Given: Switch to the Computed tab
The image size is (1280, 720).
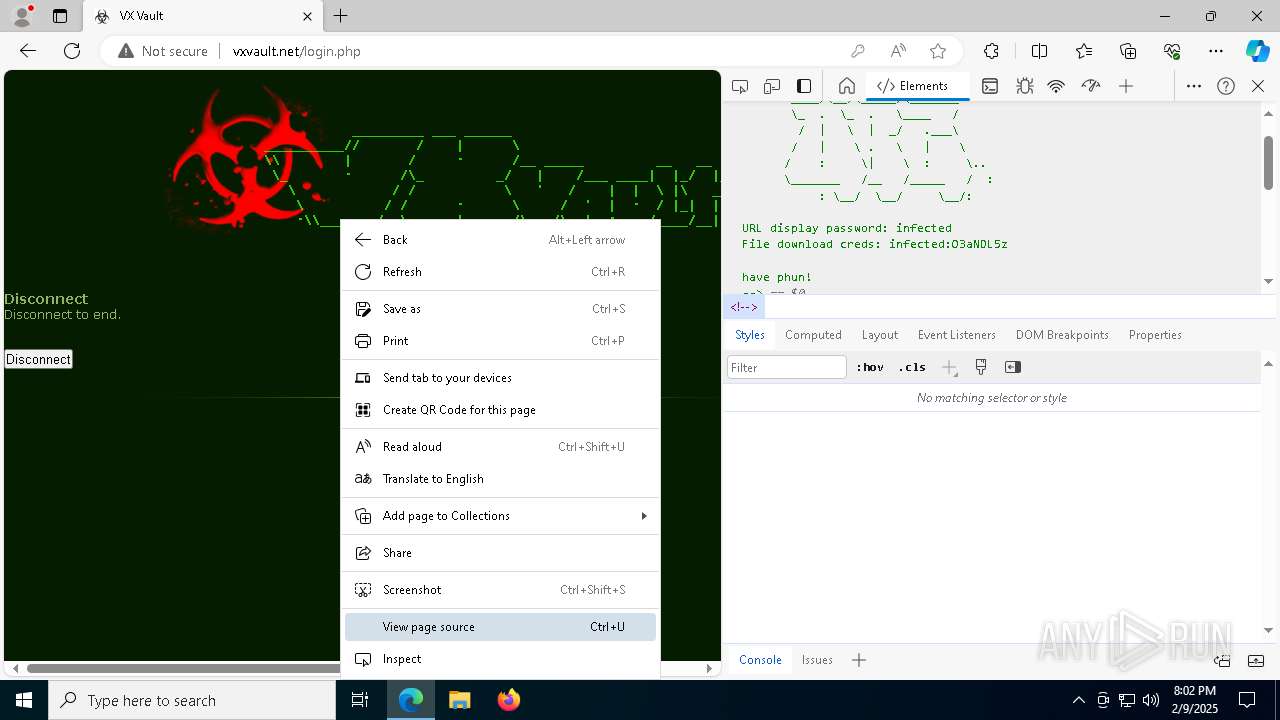Looking at the screenshot, I should [x=813, y=335].
